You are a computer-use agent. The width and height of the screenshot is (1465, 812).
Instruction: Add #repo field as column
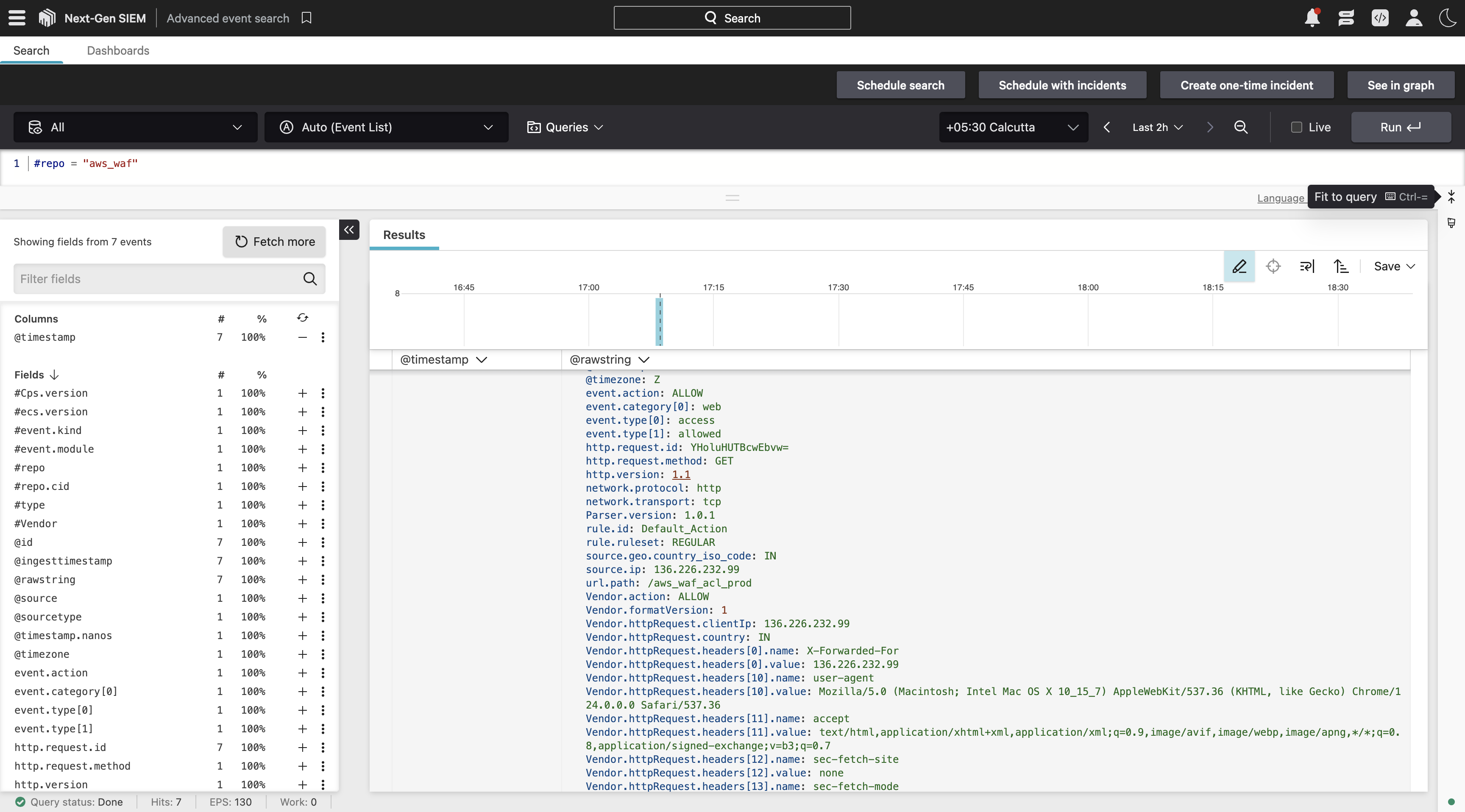pyautogui.click(x=303, y=468)
